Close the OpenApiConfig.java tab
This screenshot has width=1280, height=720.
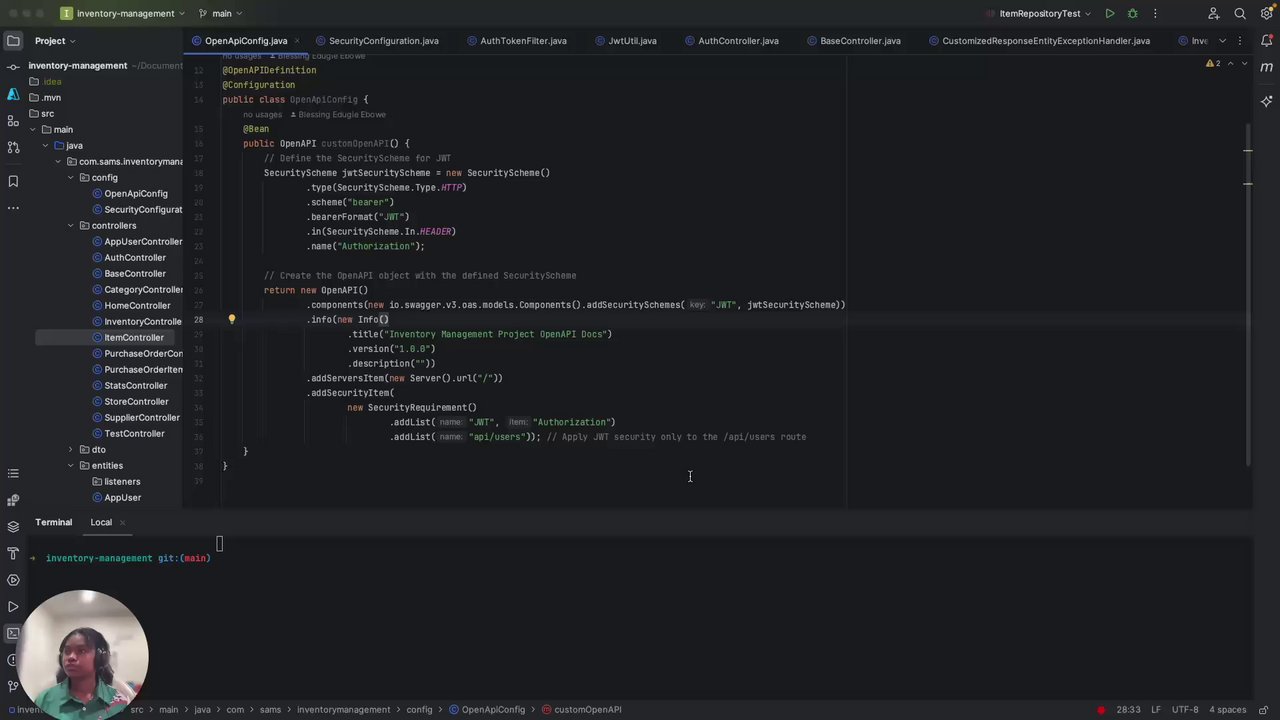coord(297,41)
